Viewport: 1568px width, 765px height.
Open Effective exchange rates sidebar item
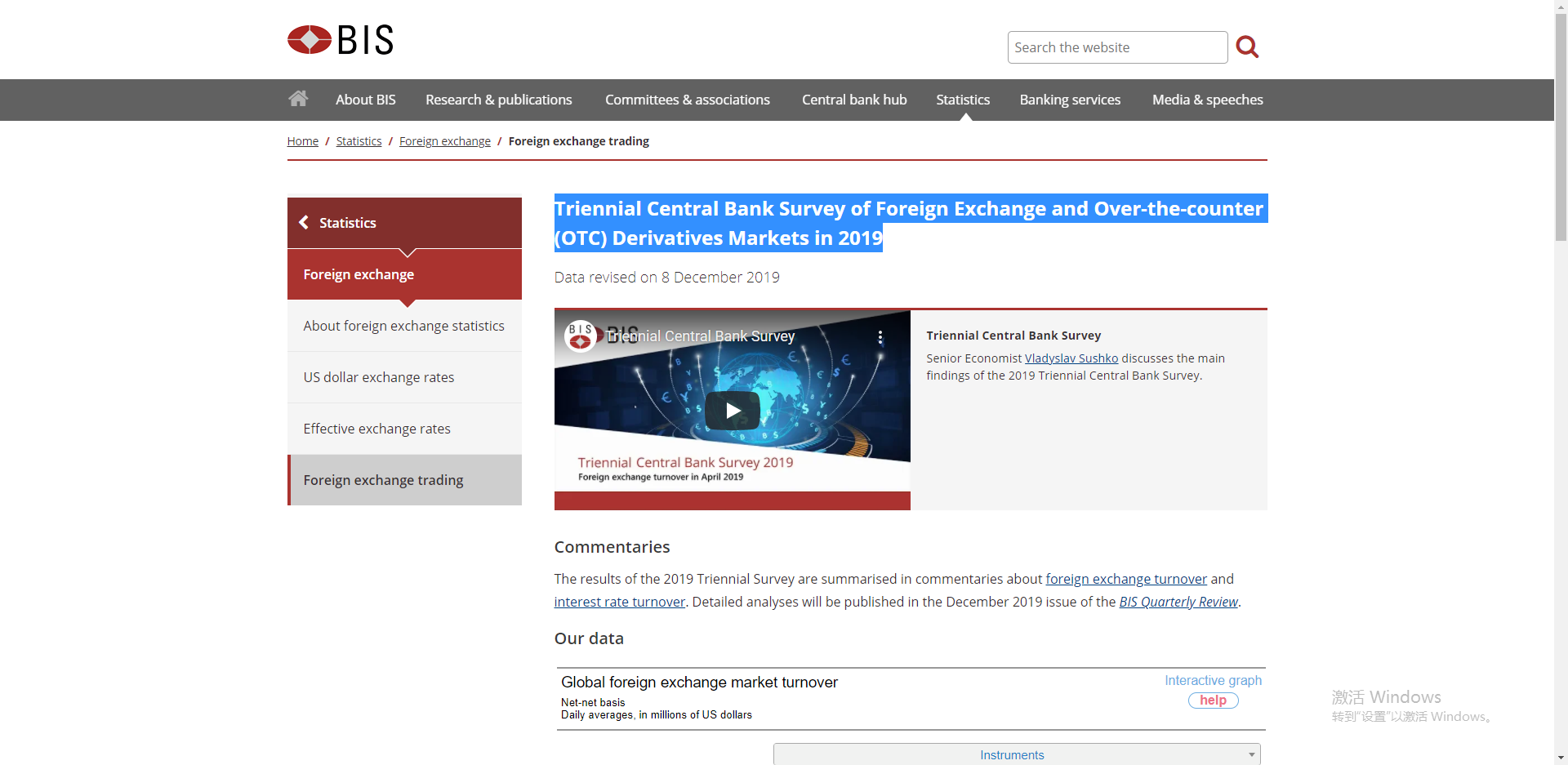click(376, 429)
